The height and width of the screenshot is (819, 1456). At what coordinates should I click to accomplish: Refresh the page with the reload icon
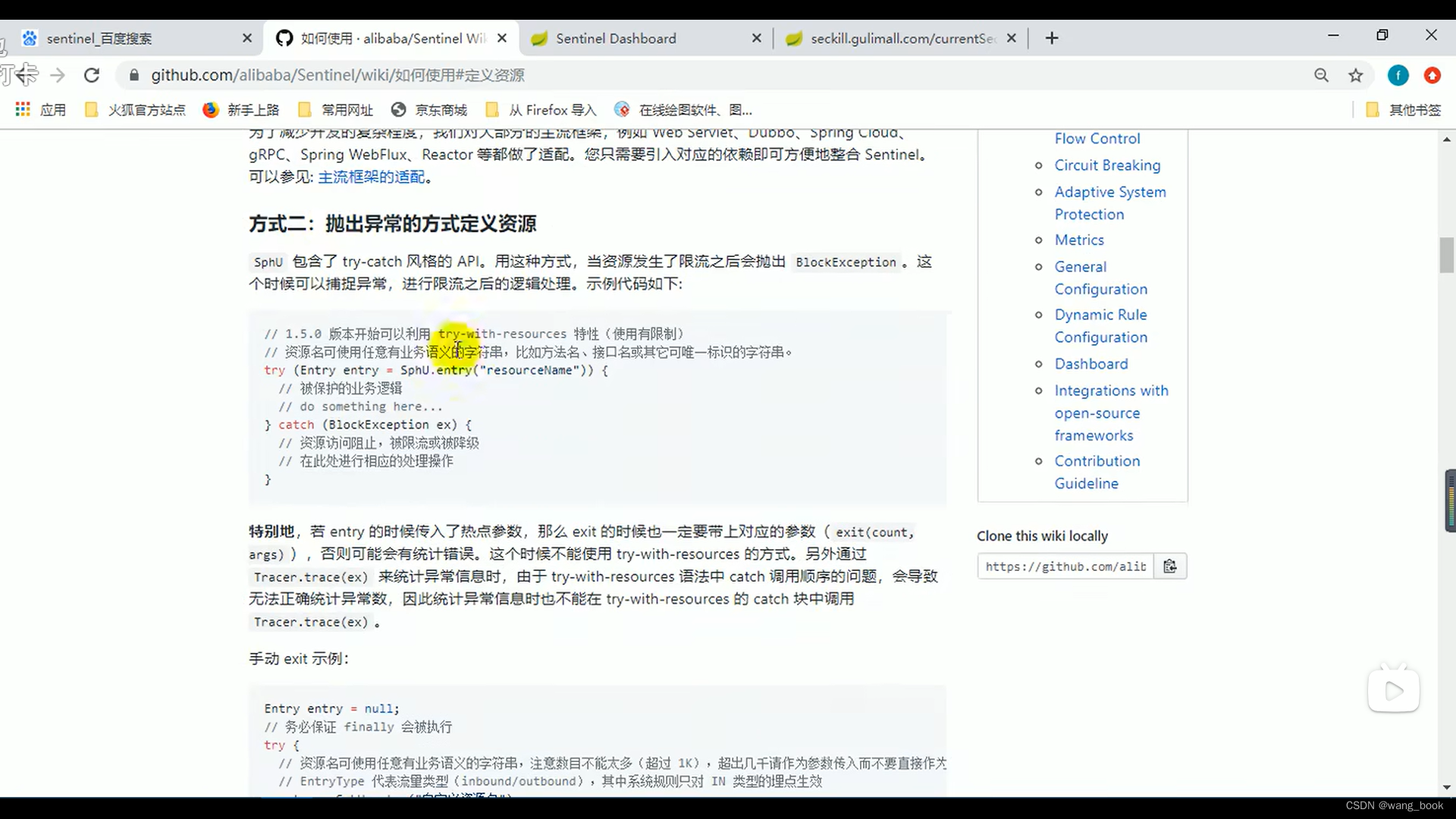point(92,75)
